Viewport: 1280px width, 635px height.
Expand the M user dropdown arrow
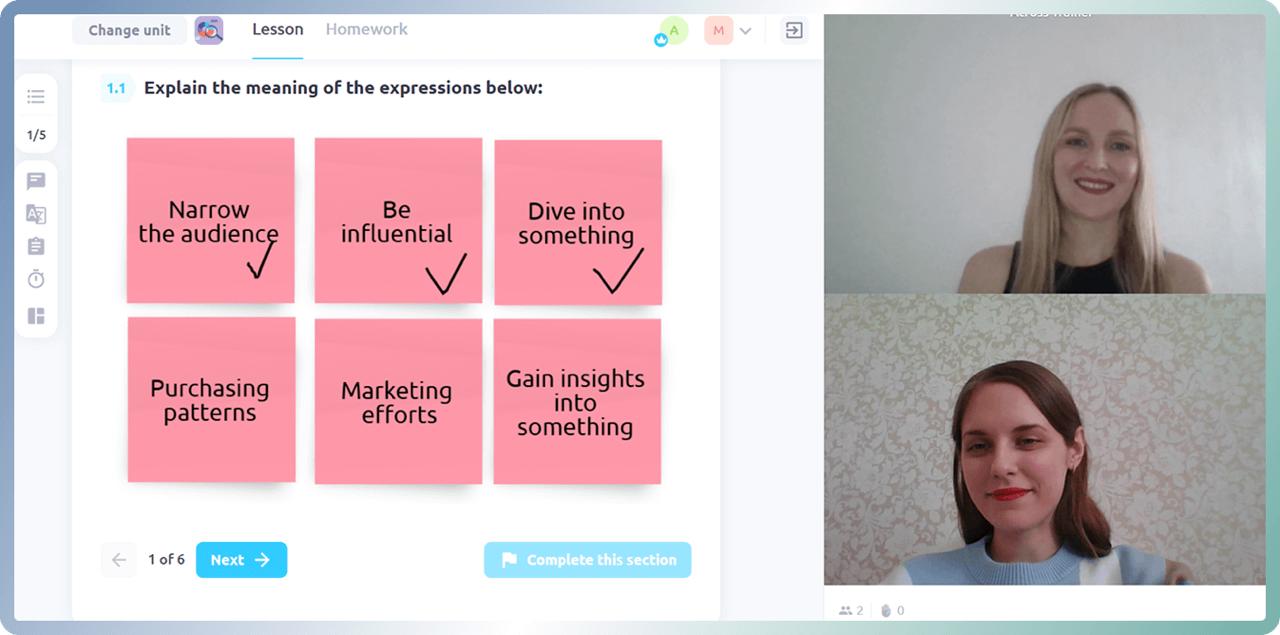click(745, 31)
